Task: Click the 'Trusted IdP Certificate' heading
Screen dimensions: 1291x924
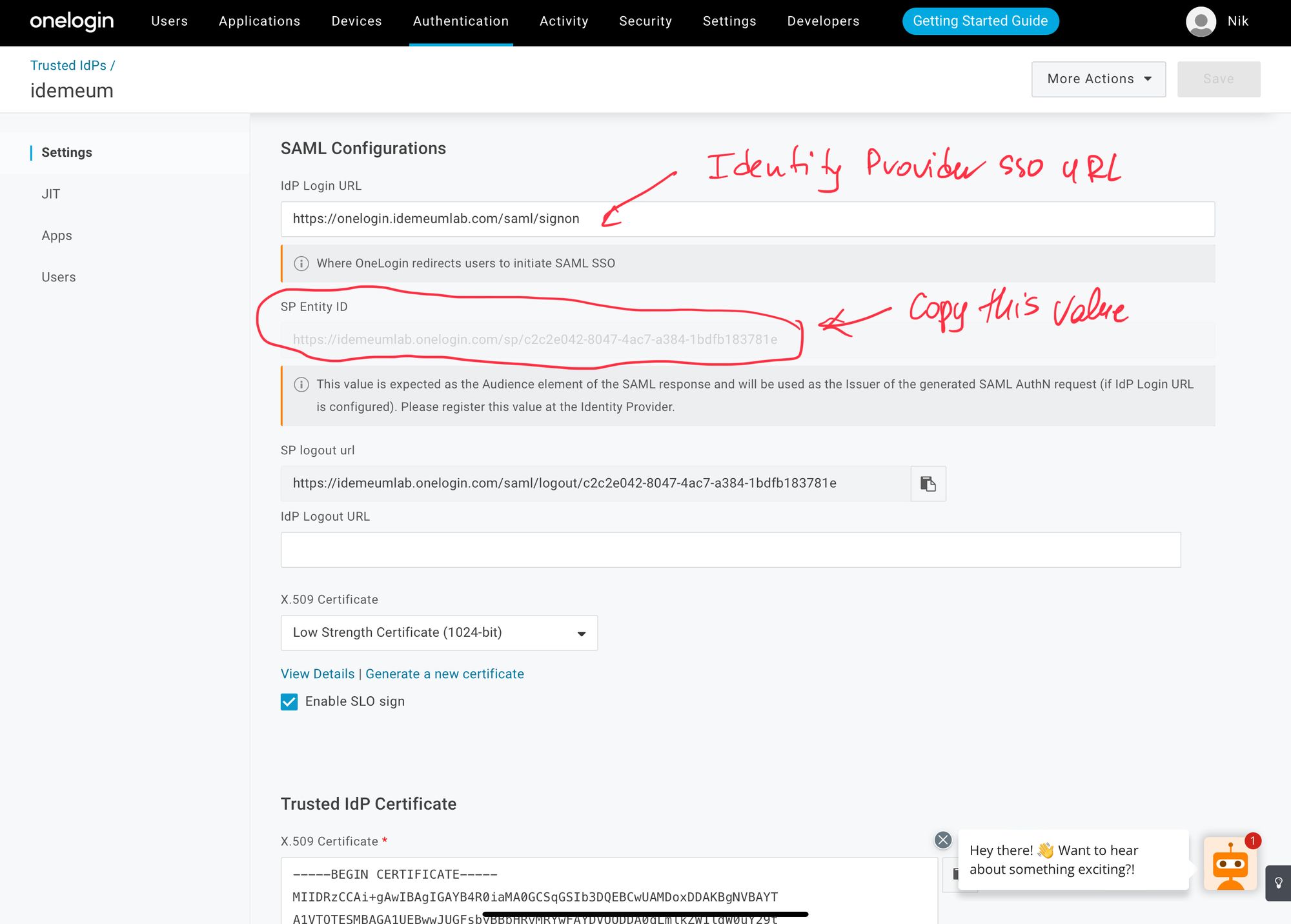Action: [x=369, y=804]
